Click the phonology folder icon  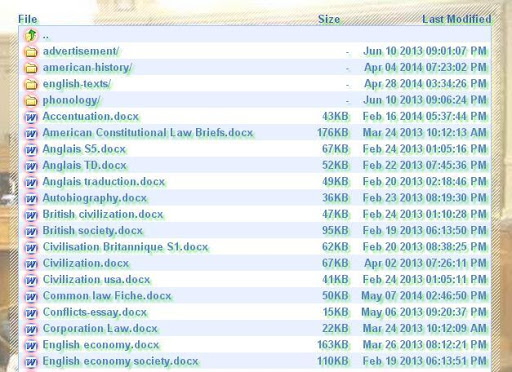pyautogui.click(x=31, y=100)
